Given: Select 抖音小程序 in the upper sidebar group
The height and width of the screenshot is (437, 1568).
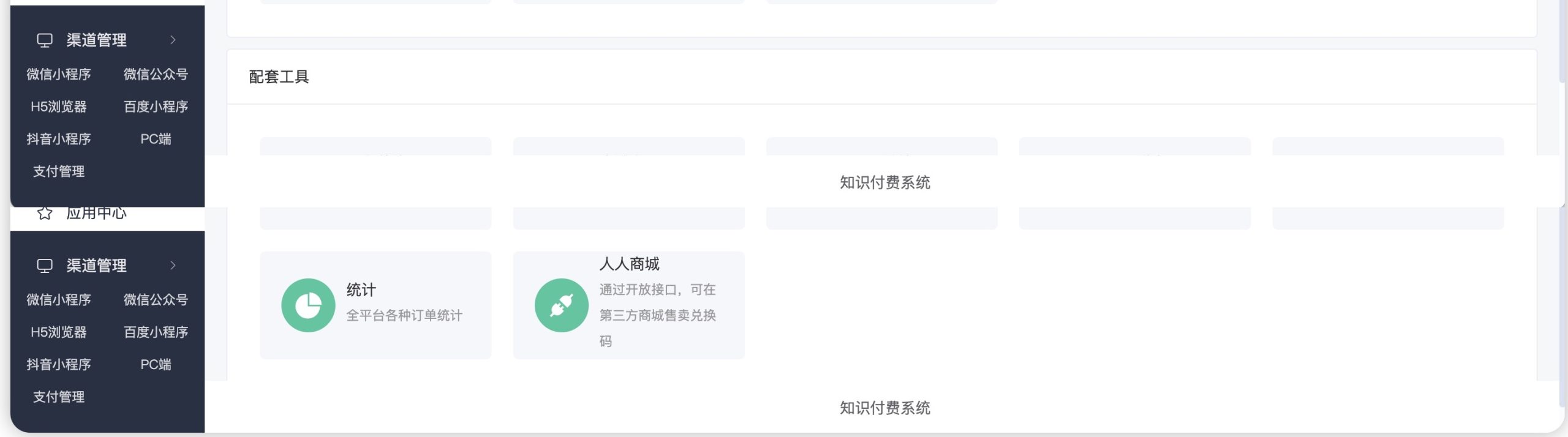Looking at the screenshot, I should point(59,139).
